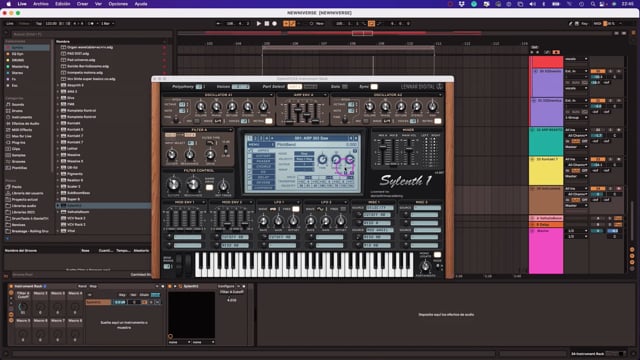Click the Configure button on Sylenth1 device
This screenshot has height=360, width=640.
tap(226, 286)
